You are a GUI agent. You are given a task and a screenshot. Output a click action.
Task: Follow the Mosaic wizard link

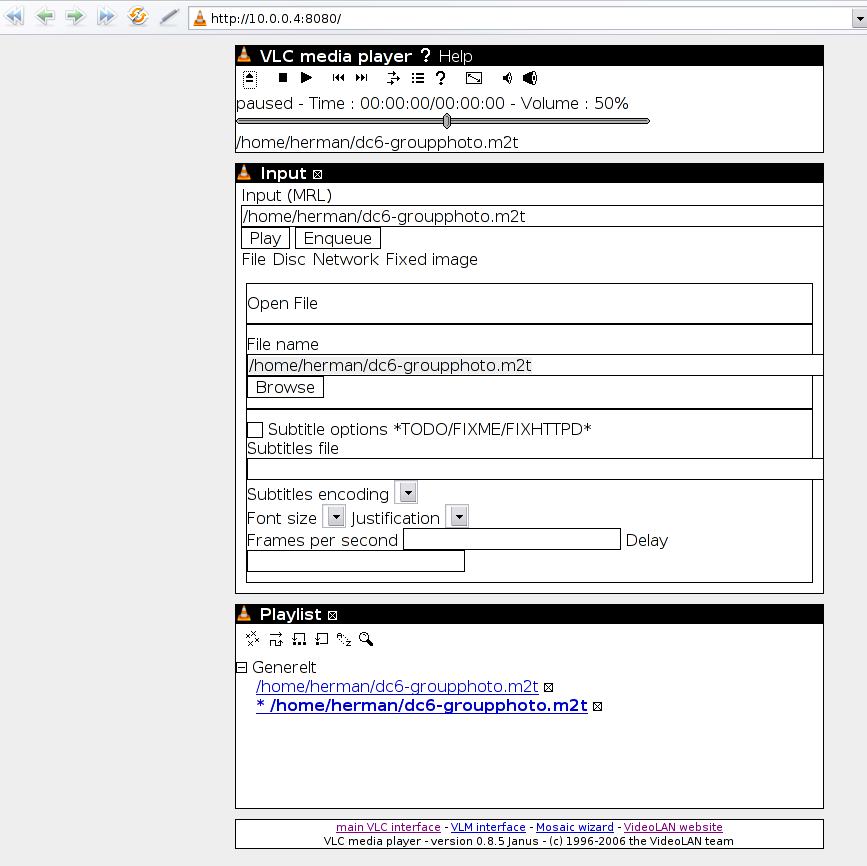pyautogui.click(x=575, y=827)
